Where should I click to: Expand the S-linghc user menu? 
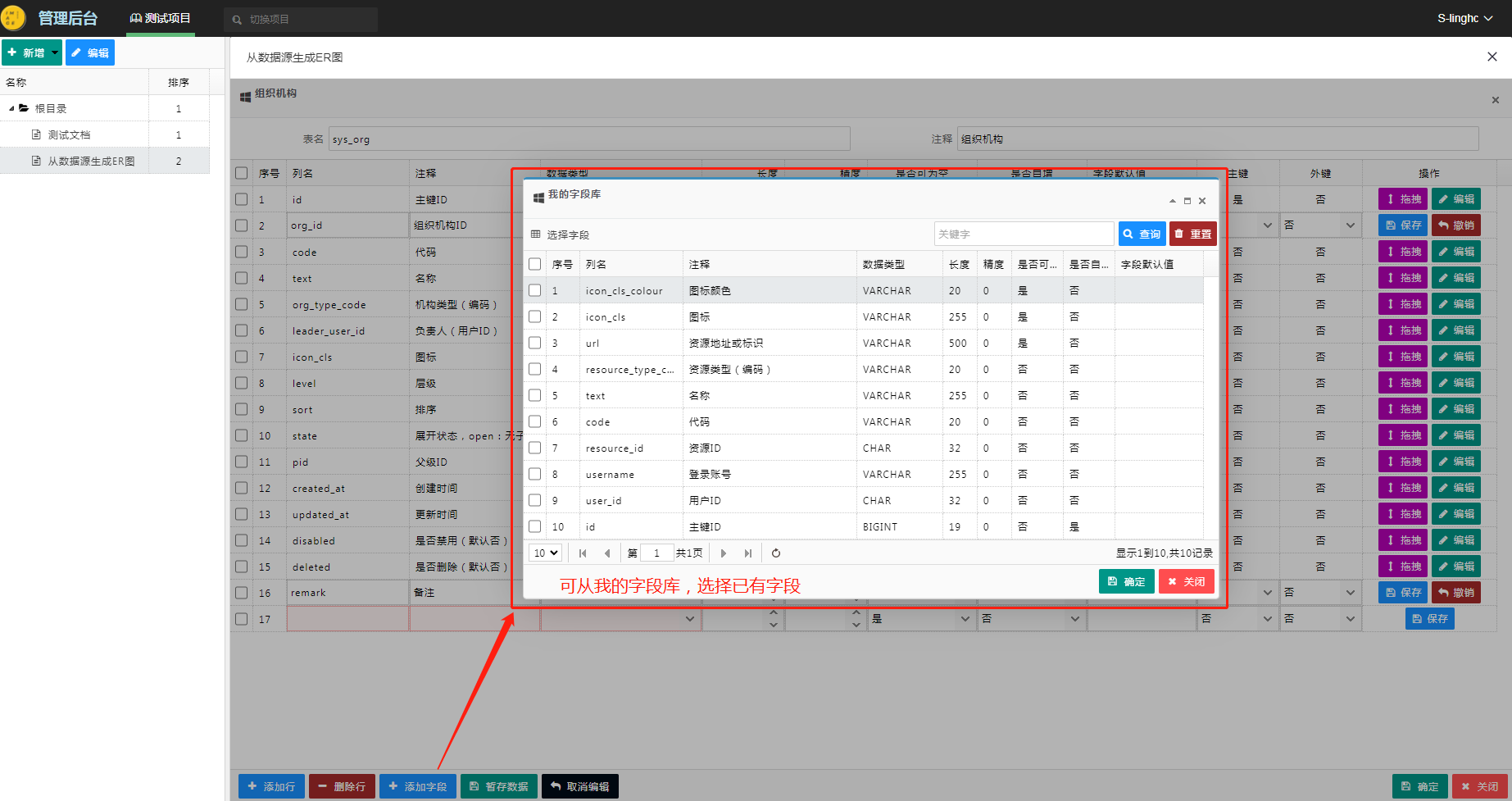pos(1464,18)
